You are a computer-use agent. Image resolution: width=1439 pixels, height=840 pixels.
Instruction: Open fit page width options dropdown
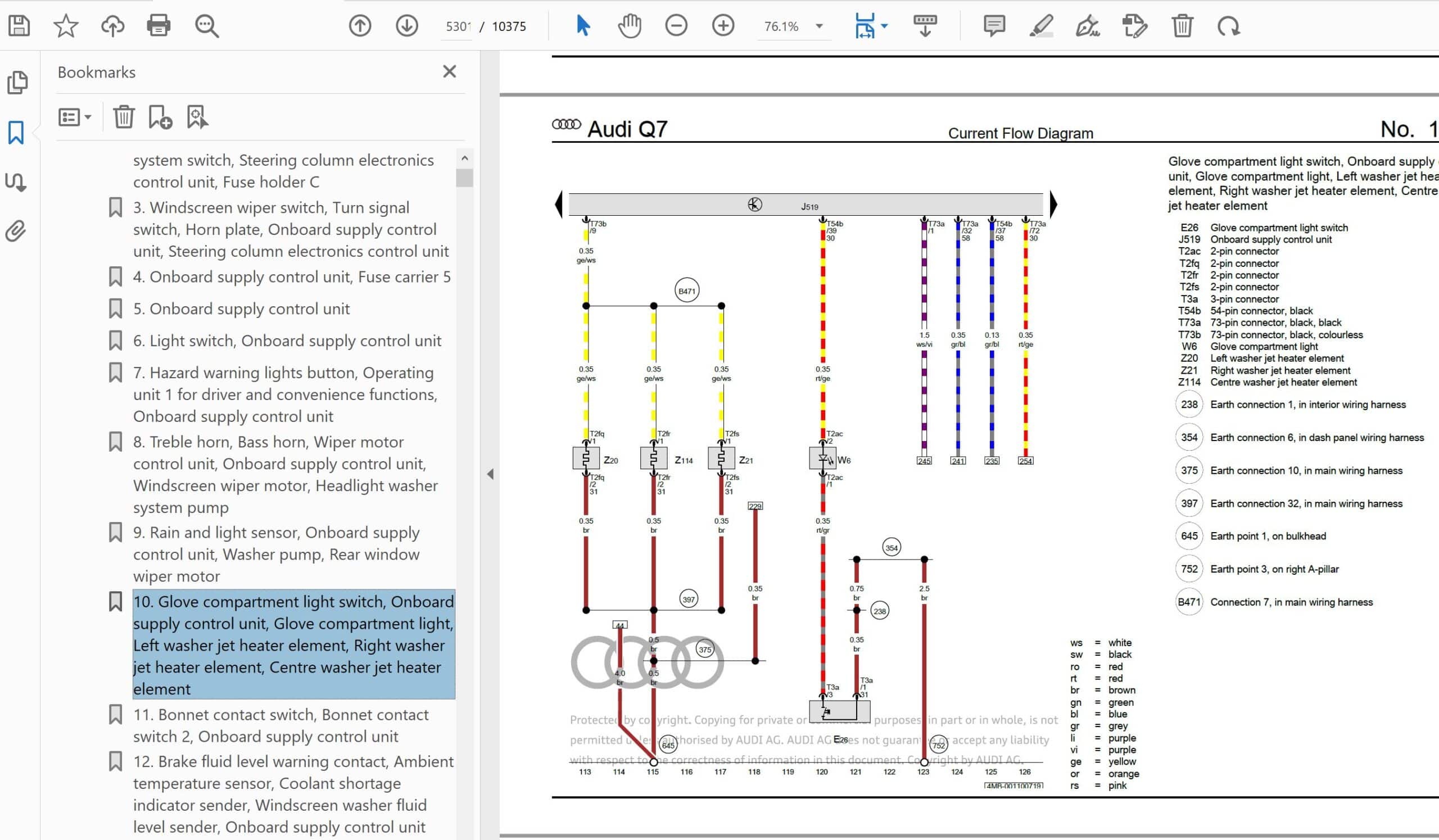coord(885,26)
